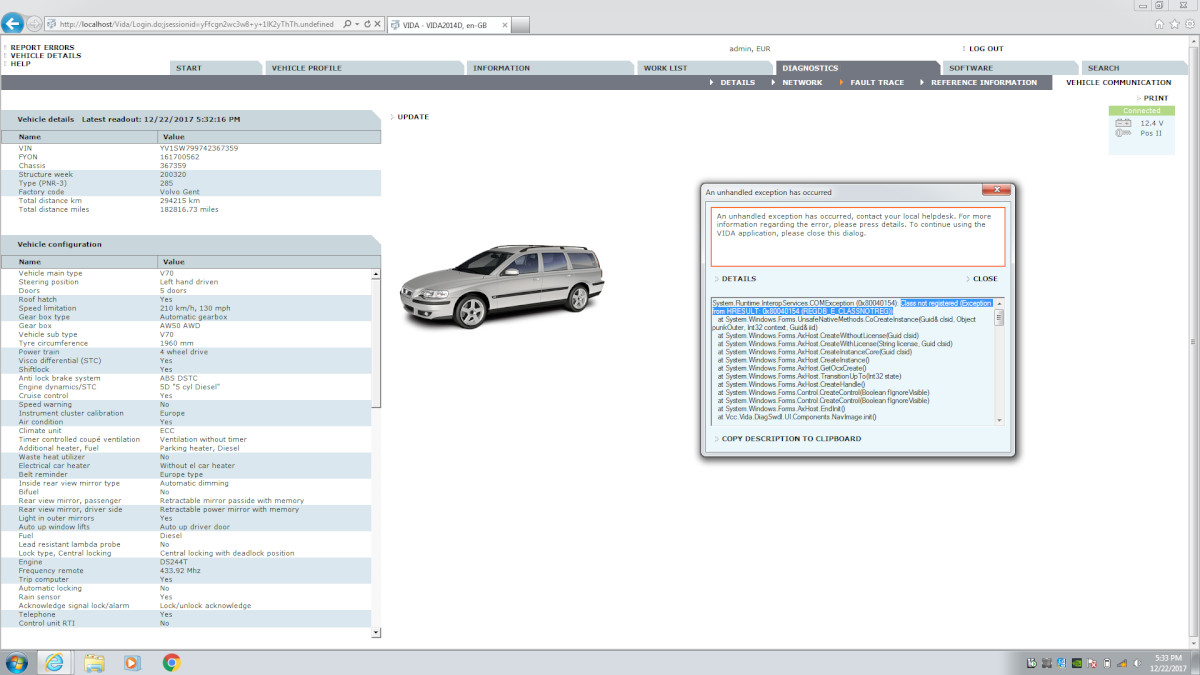Select FAULT TRACE in the diagnostics submenu

876,83
